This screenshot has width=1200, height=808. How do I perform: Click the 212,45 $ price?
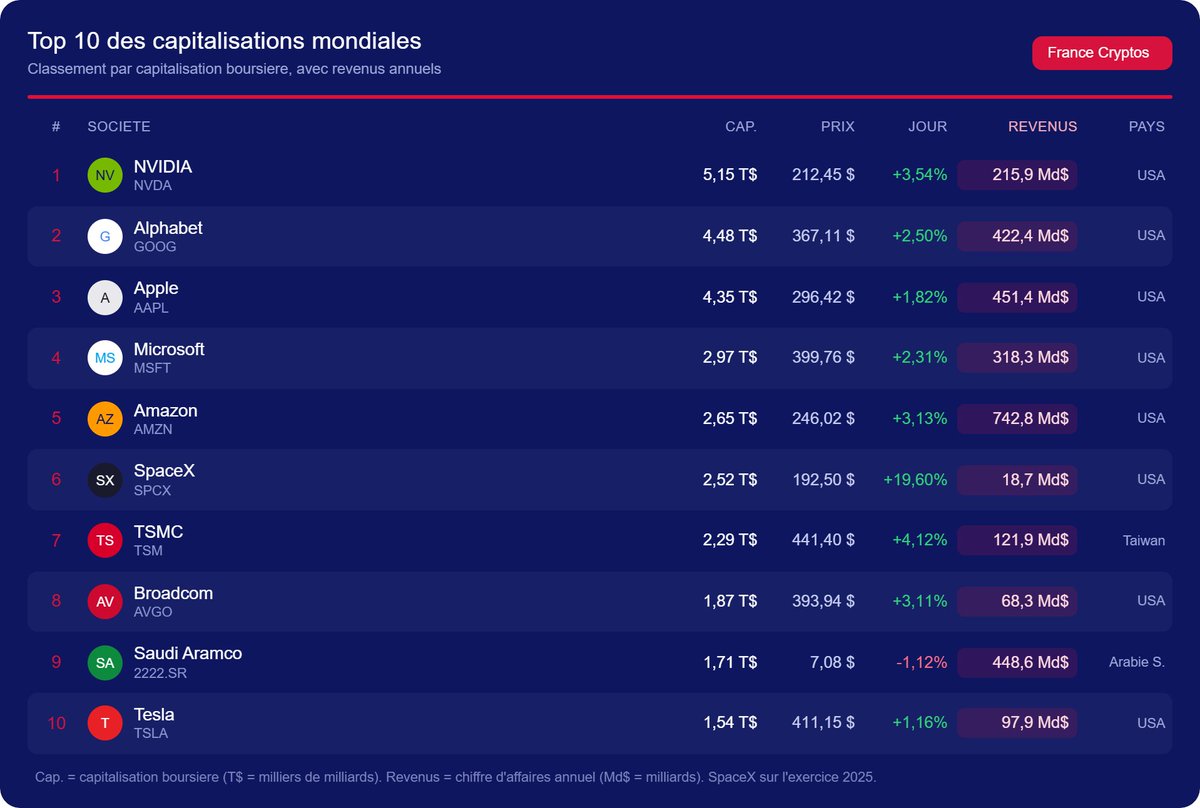[823, 175]
